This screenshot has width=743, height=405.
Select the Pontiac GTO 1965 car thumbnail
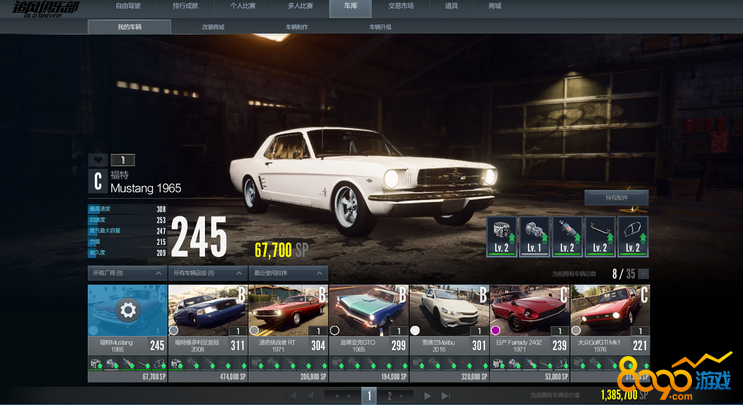pos(367,310)
